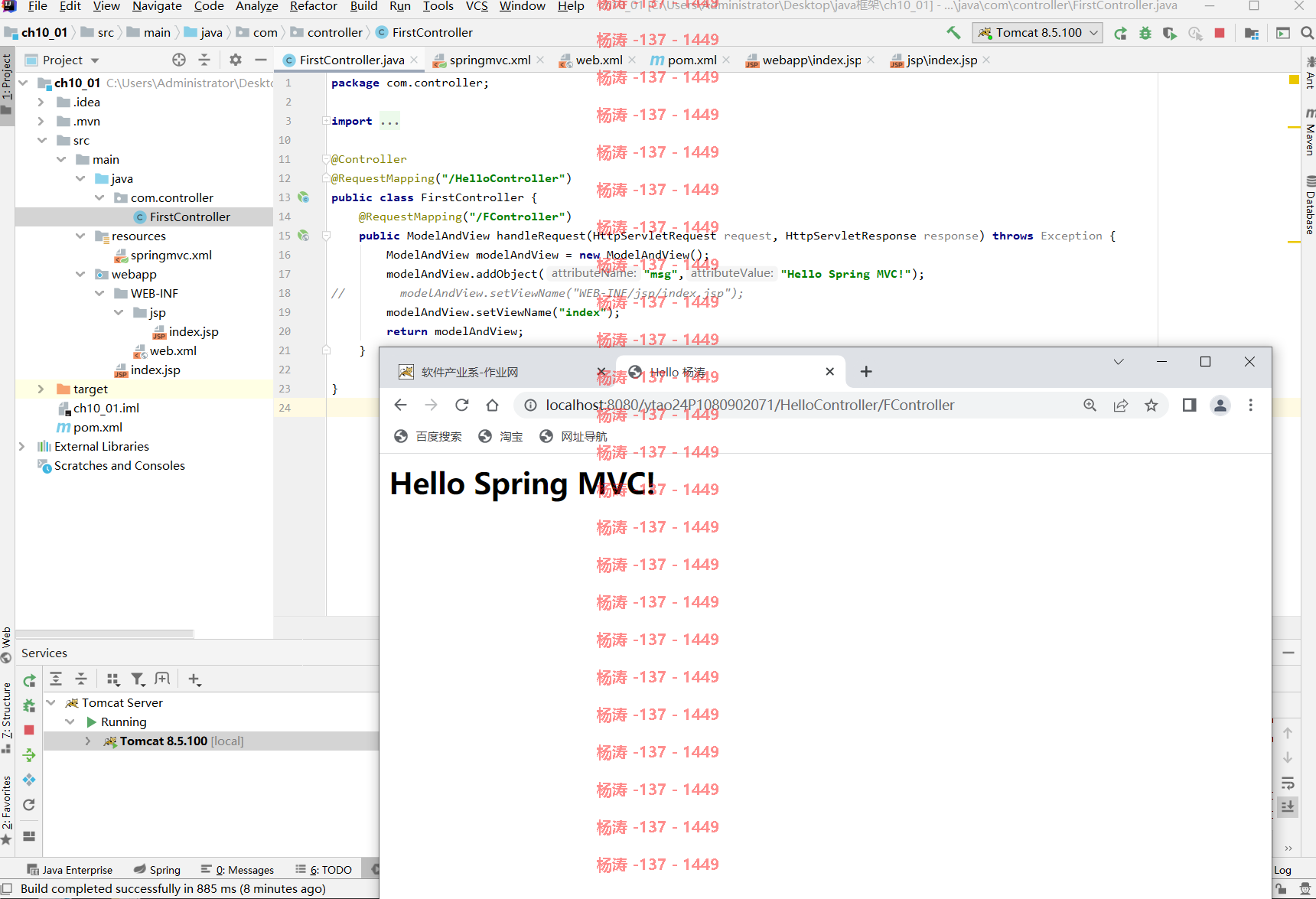Open the Tomcat 8.5.100 run configuration dropdown

pos(1037,33)
